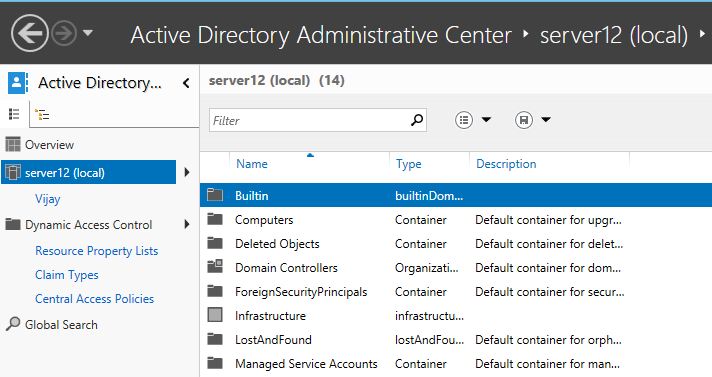Screen dimensions: 712x377
Task: Open Overview in the navigation pane
Action: 49,145
